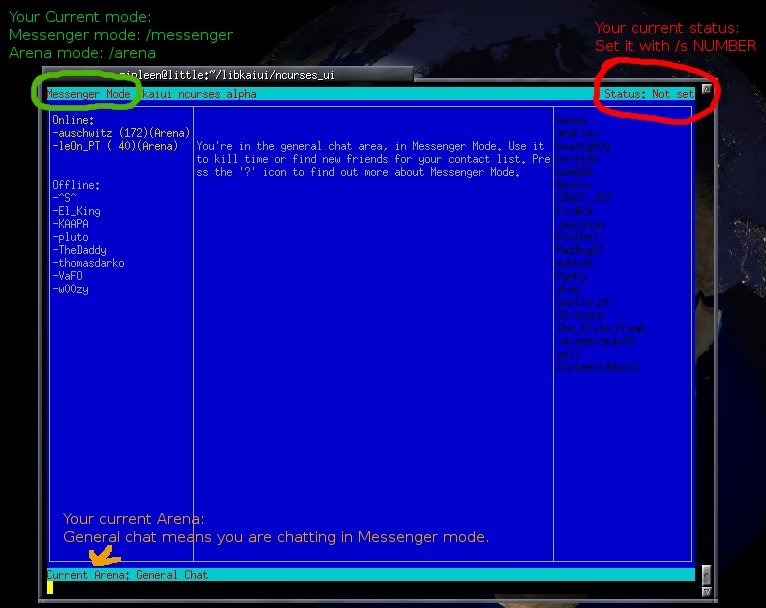Click the 'Status: Not set' indicator
The image size is (766, 608).
649,94
